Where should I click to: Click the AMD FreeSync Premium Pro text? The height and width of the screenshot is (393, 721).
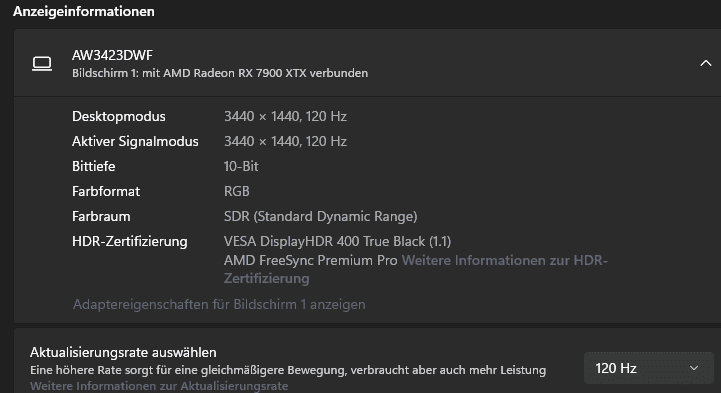click(x=310, y=260)
